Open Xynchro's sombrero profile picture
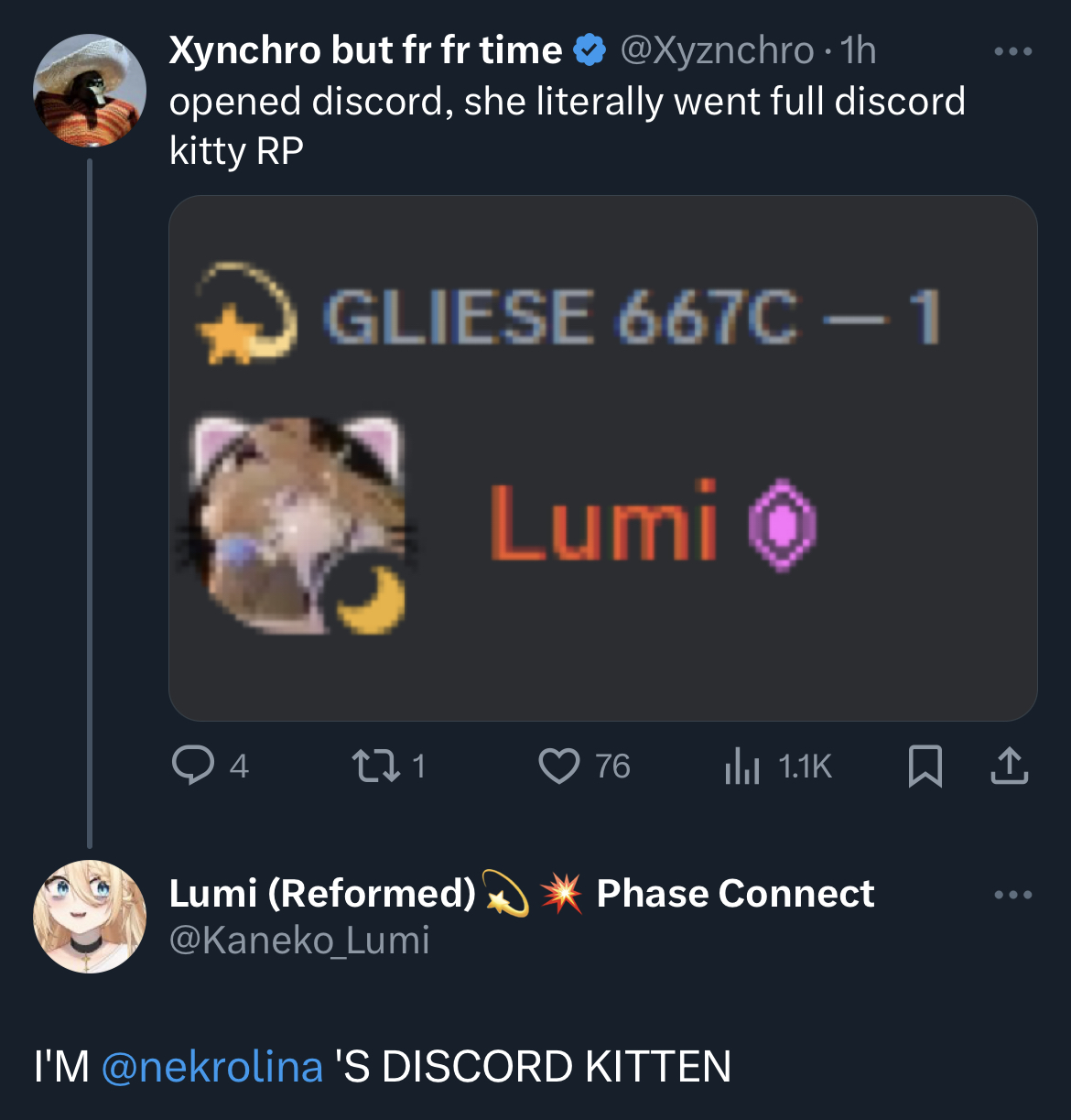Image resolution: width=1071 pixels, height=1120 pixels. 89,91
